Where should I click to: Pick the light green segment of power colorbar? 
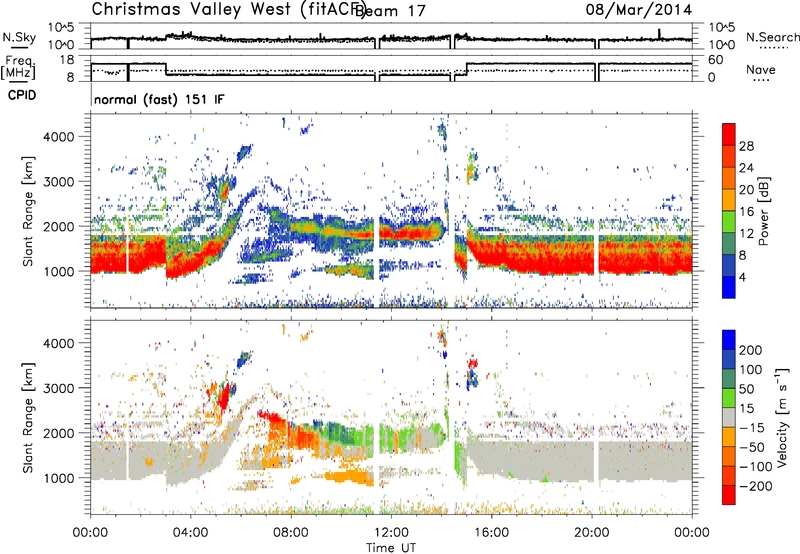[729, 222]
